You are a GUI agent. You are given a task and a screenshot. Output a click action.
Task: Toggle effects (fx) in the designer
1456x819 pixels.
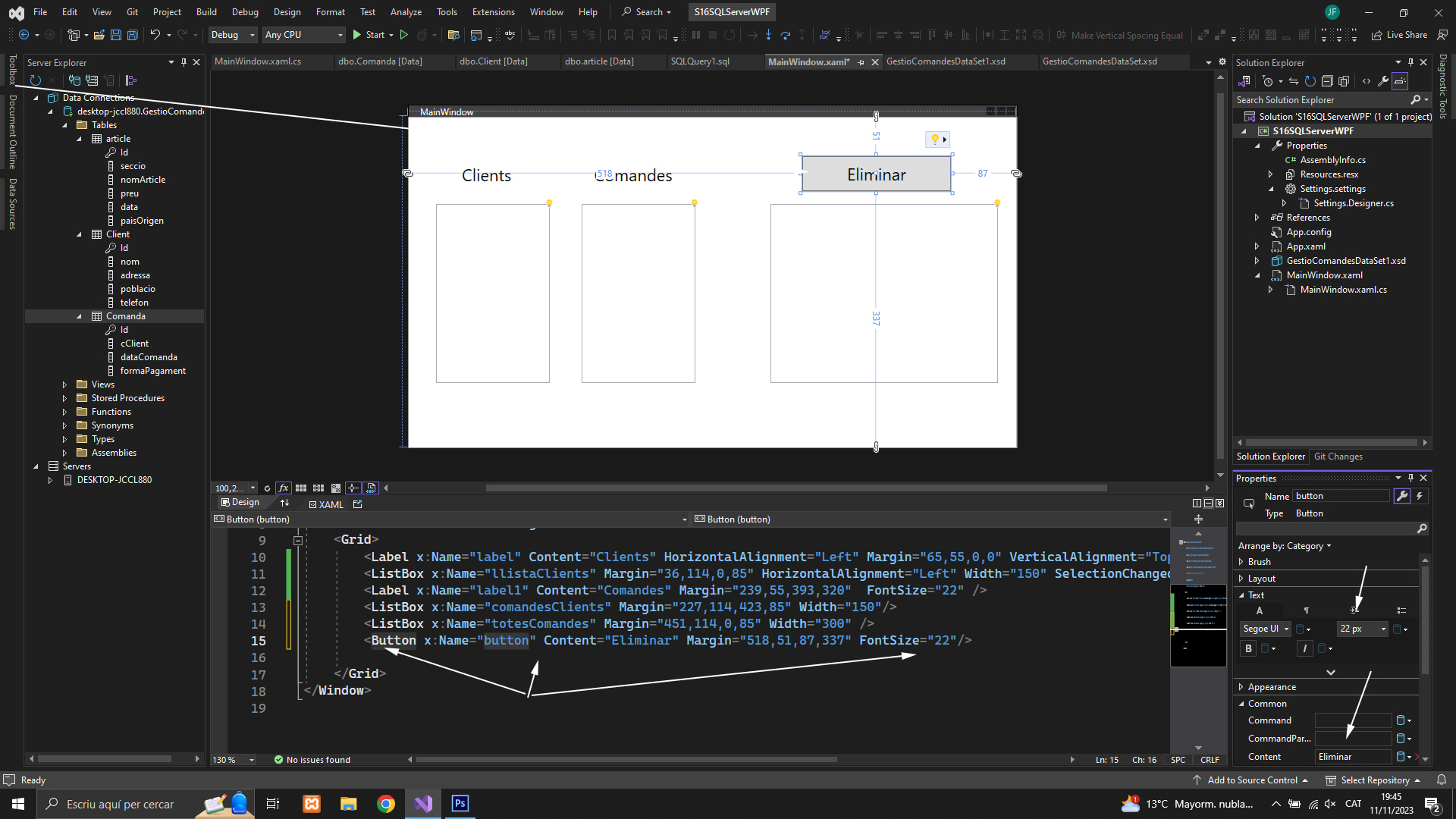pyautogui.click(x=284, y=488)
